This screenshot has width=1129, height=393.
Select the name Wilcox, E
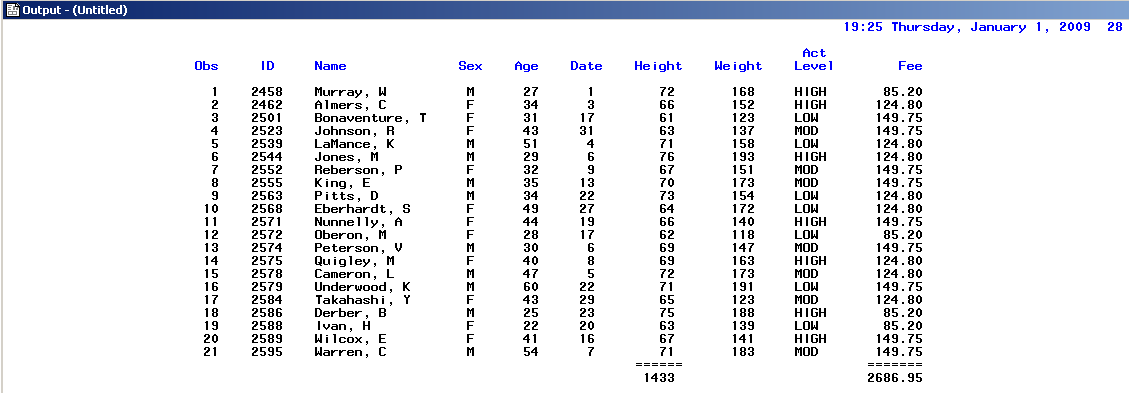(351, 338)
